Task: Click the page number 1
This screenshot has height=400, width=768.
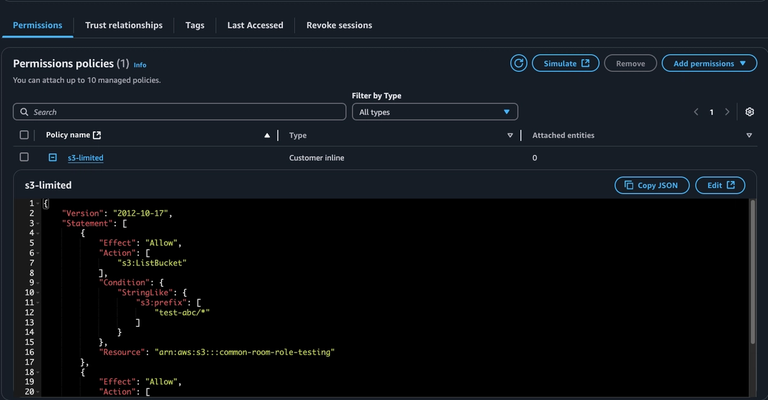Action: coord(712,112)
